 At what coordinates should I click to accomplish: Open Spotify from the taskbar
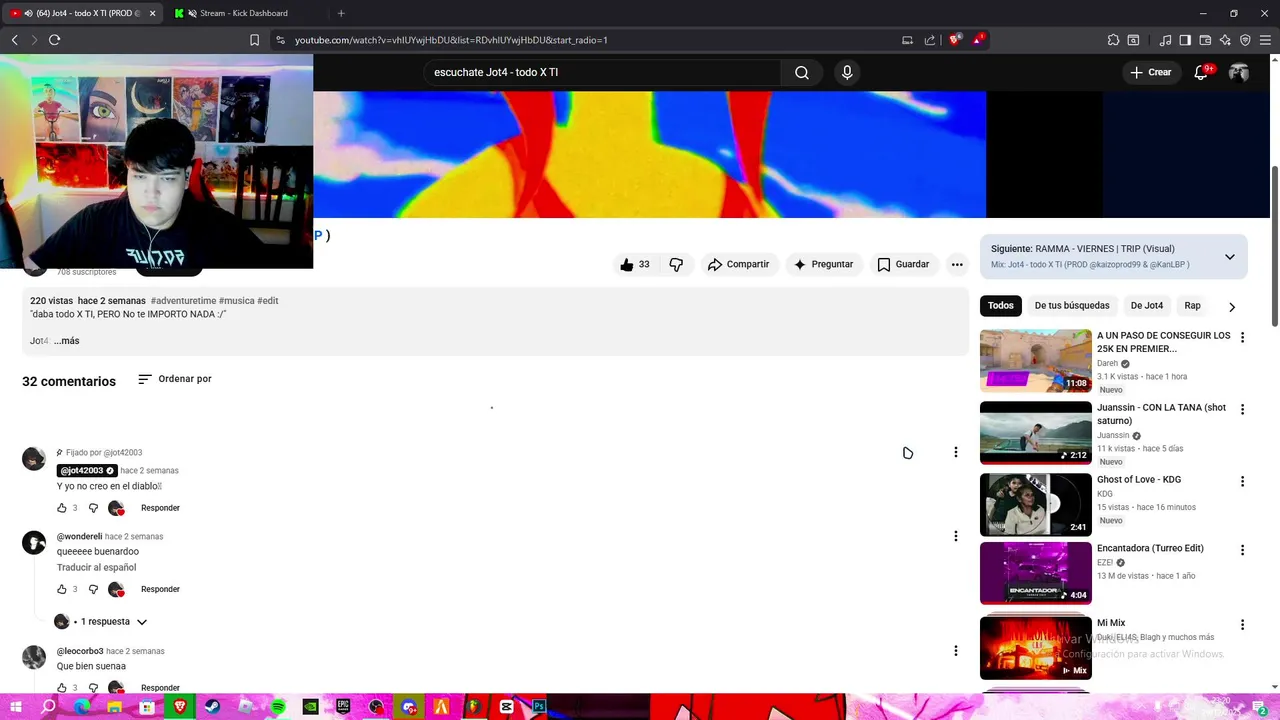coord(278,707)
